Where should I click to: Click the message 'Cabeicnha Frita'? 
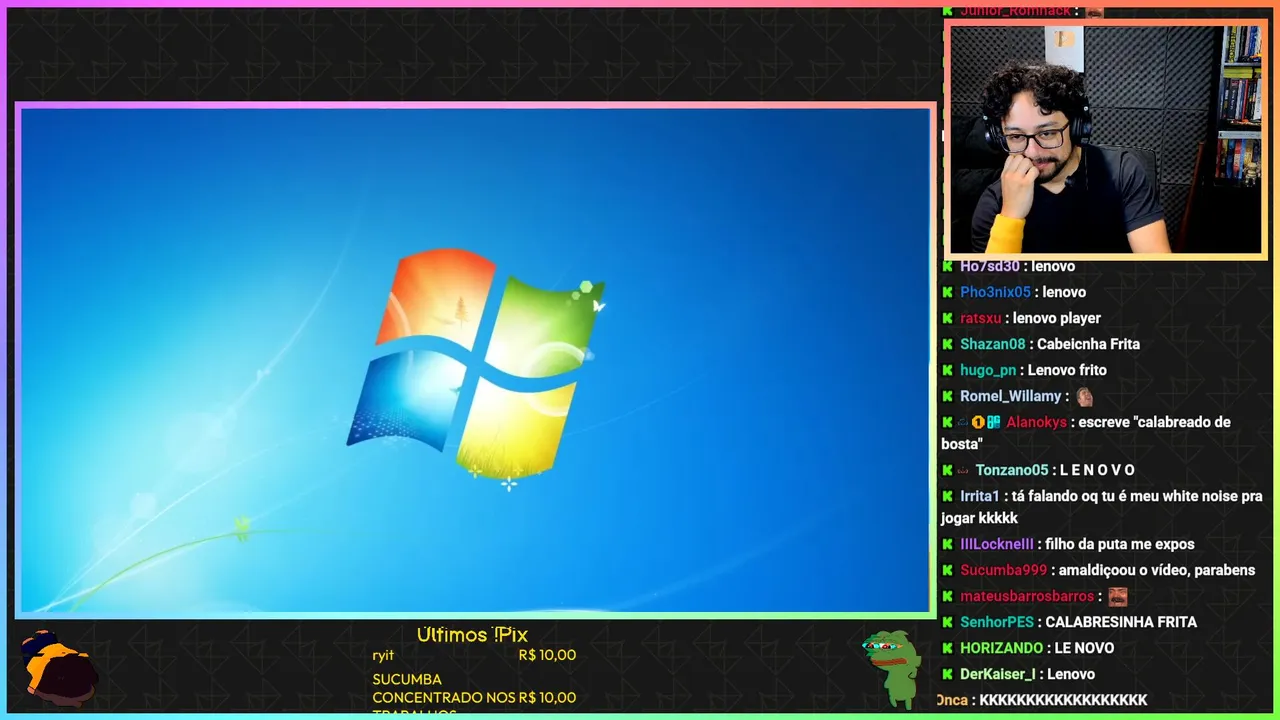pyautogui.click(x=1088, y=344)
